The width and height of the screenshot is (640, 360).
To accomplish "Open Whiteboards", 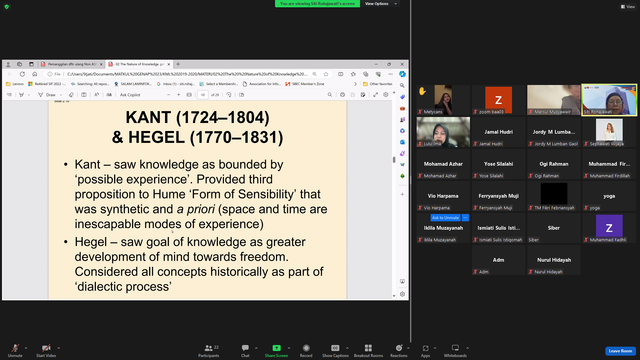I will (x=455, y=350).
